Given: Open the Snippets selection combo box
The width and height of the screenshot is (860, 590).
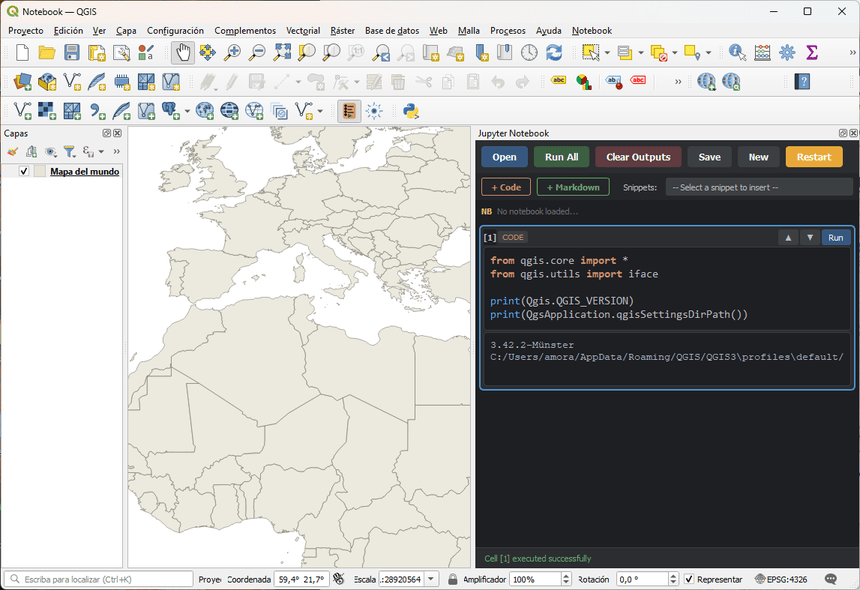Looking at the screenshot, I should pyautogui.click(x=759, y=188).
